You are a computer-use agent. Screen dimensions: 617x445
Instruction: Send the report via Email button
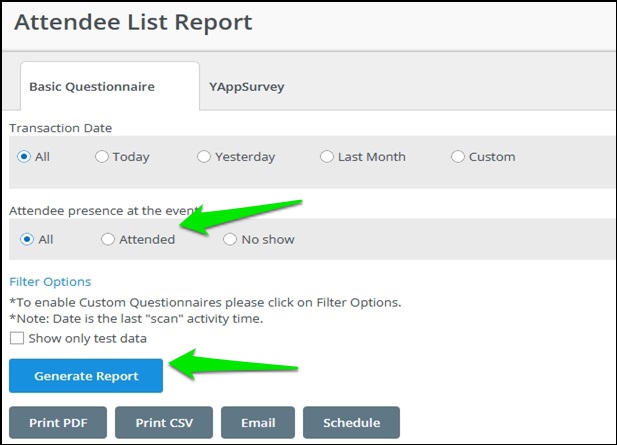point(258,423)
